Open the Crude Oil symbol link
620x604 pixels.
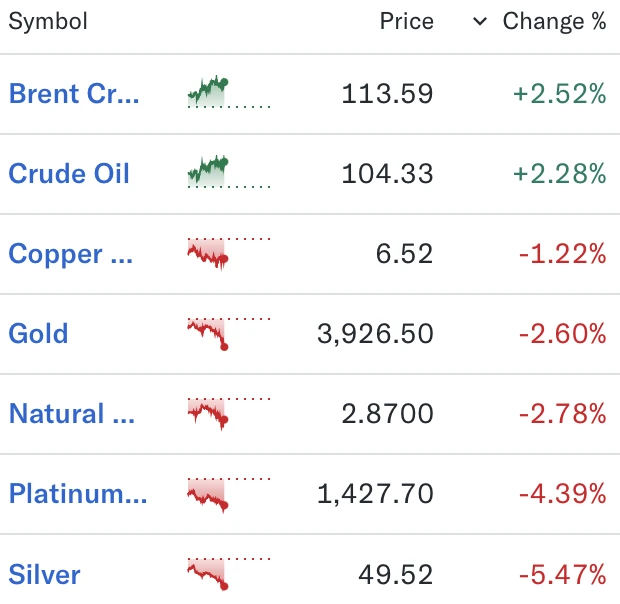point(69,174)
